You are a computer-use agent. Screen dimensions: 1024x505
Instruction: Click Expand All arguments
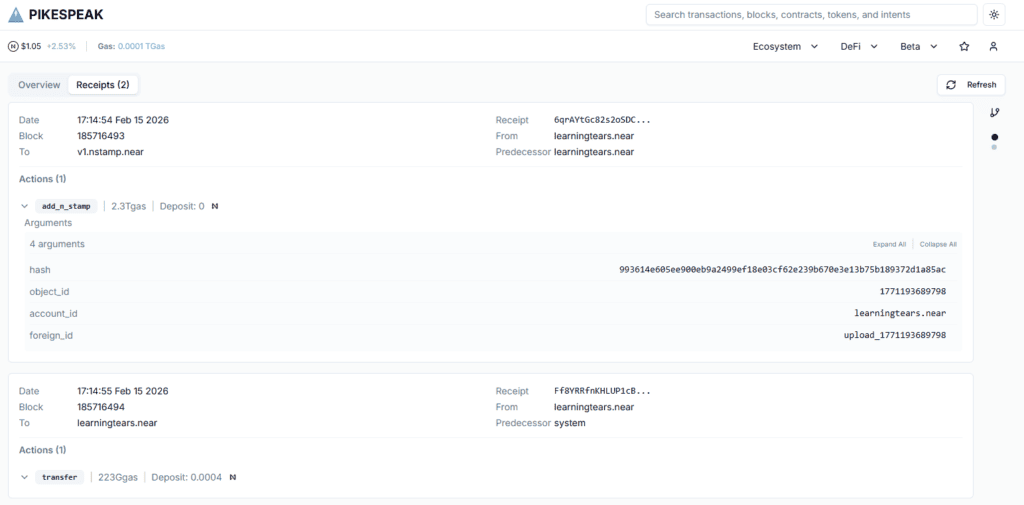click(x=889, y=244)
